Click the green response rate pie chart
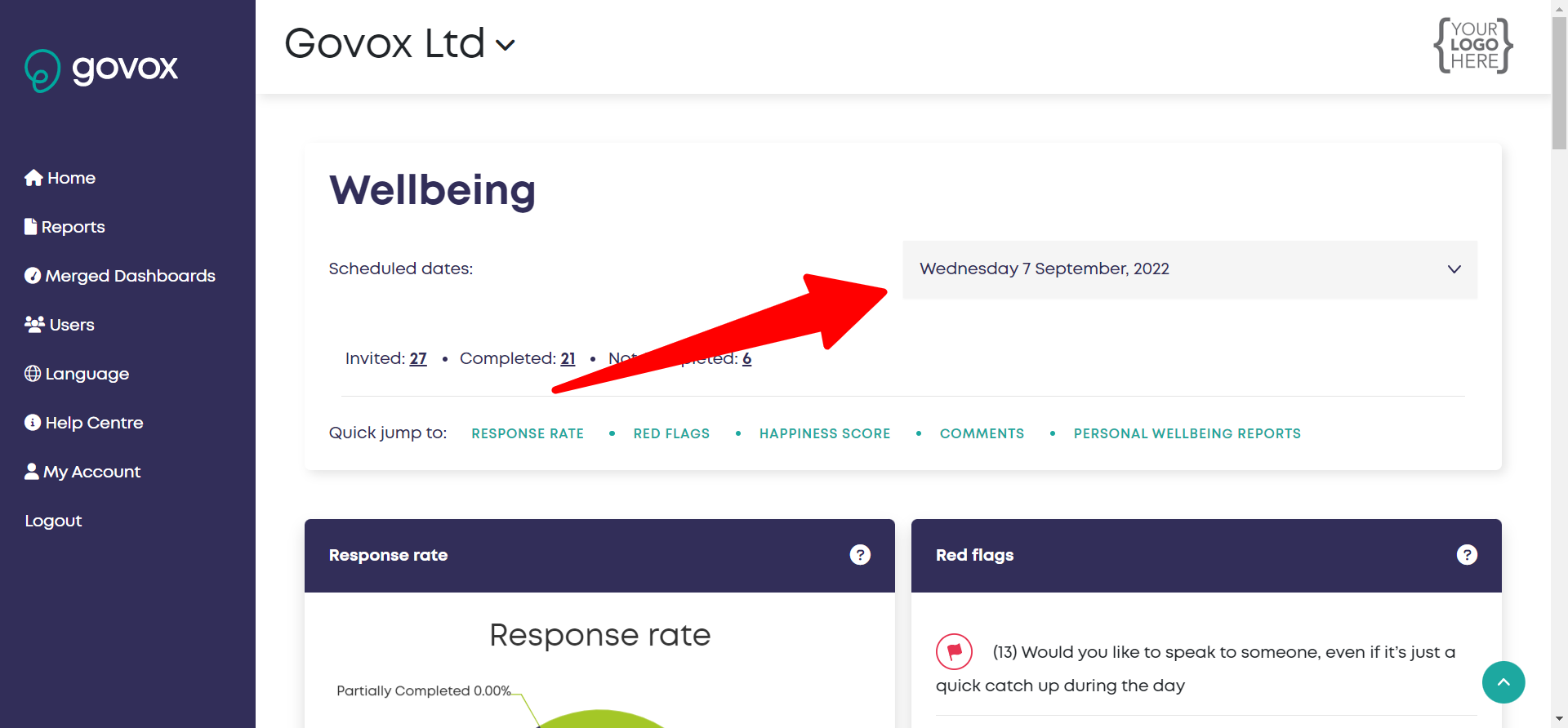 pos(600,719)
